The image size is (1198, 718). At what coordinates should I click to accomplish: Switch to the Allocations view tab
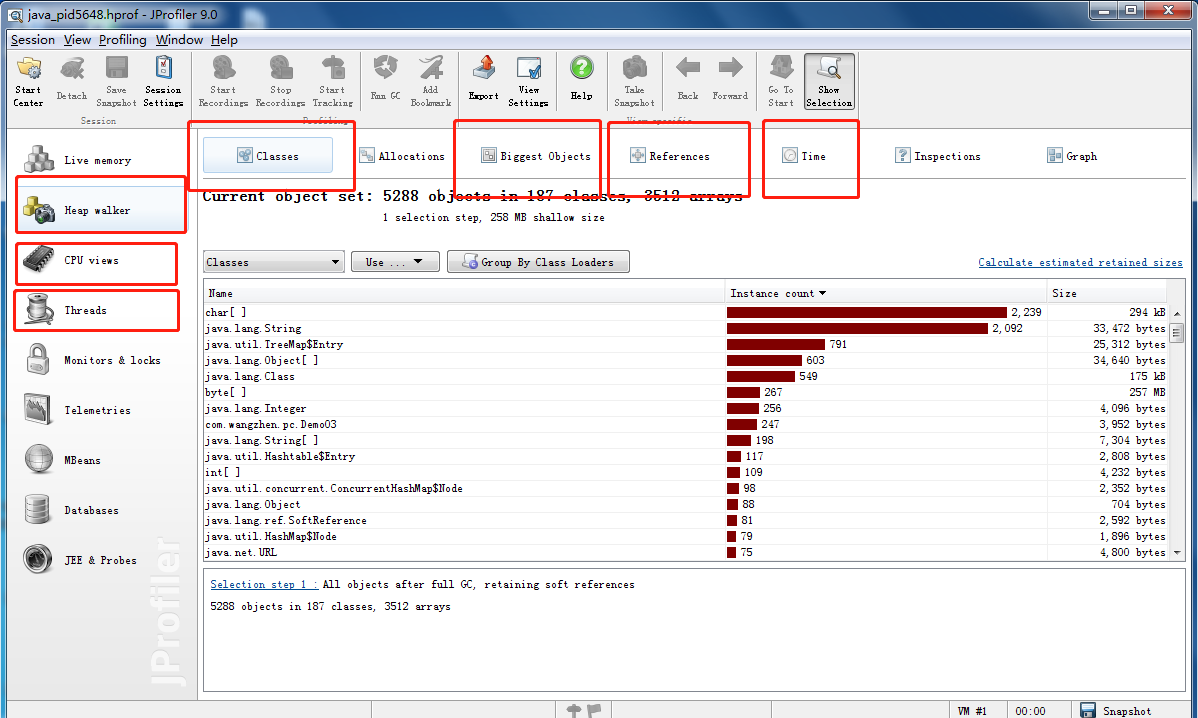tap(403, 156)
